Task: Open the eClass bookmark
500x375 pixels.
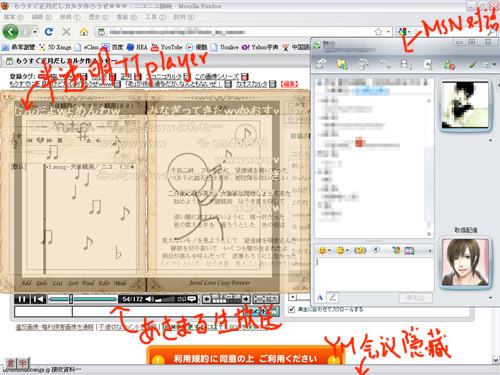Action: (86, 47)
